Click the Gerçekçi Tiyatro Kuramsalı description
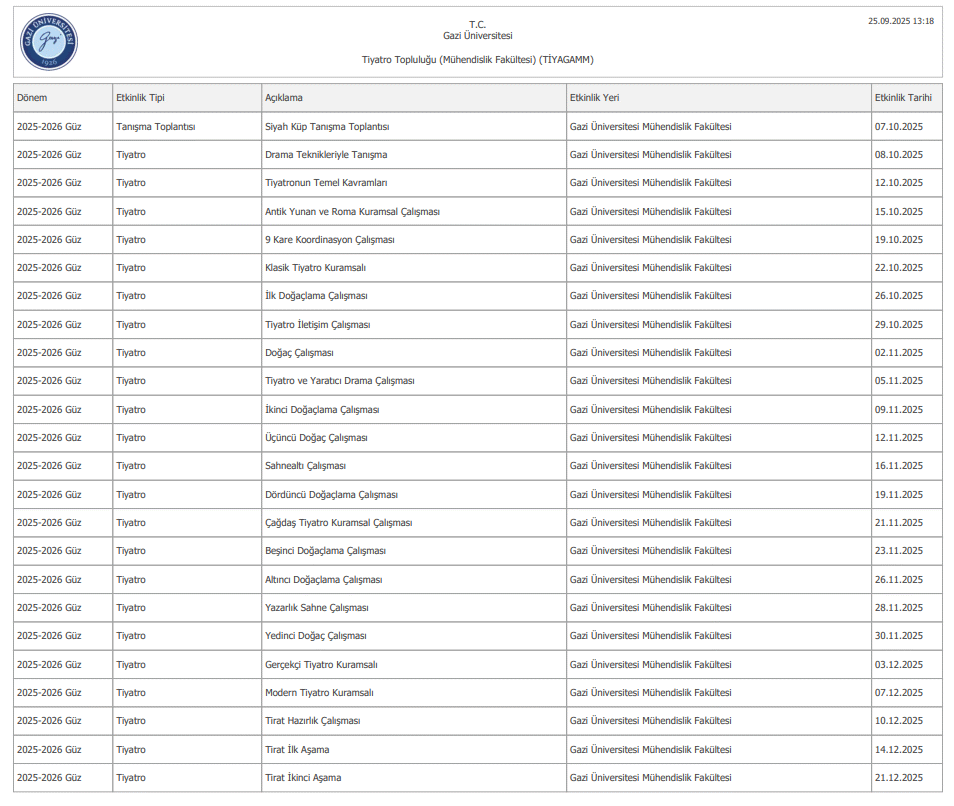 point(321,665)
